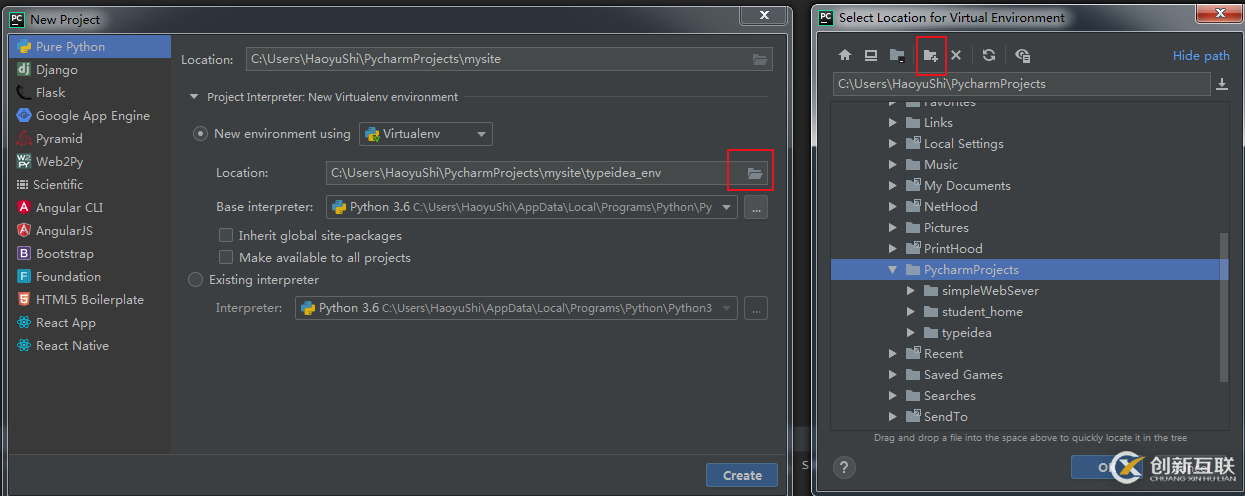Select React App project type
Viewport: 1245px width, 496px height.
90,323
